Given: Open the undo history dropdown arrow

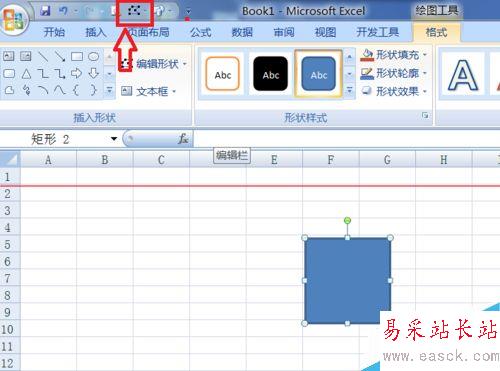Looking at the screenshot, I should pyautogui.click(x=75, y=12).
